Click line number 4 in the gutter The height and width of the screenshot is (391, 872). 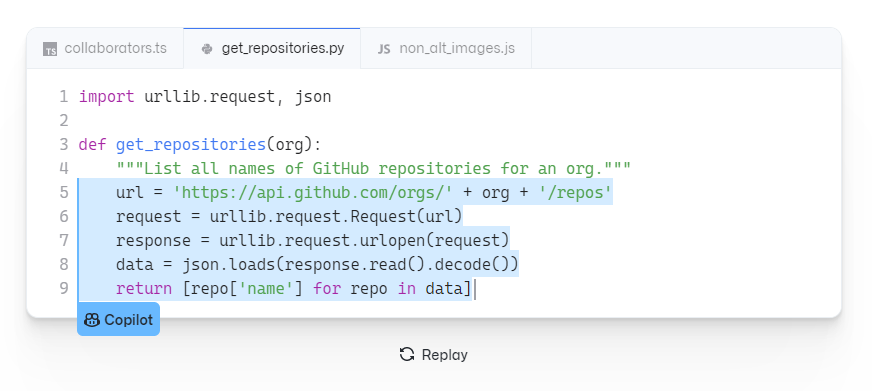(x=64, y=169)
